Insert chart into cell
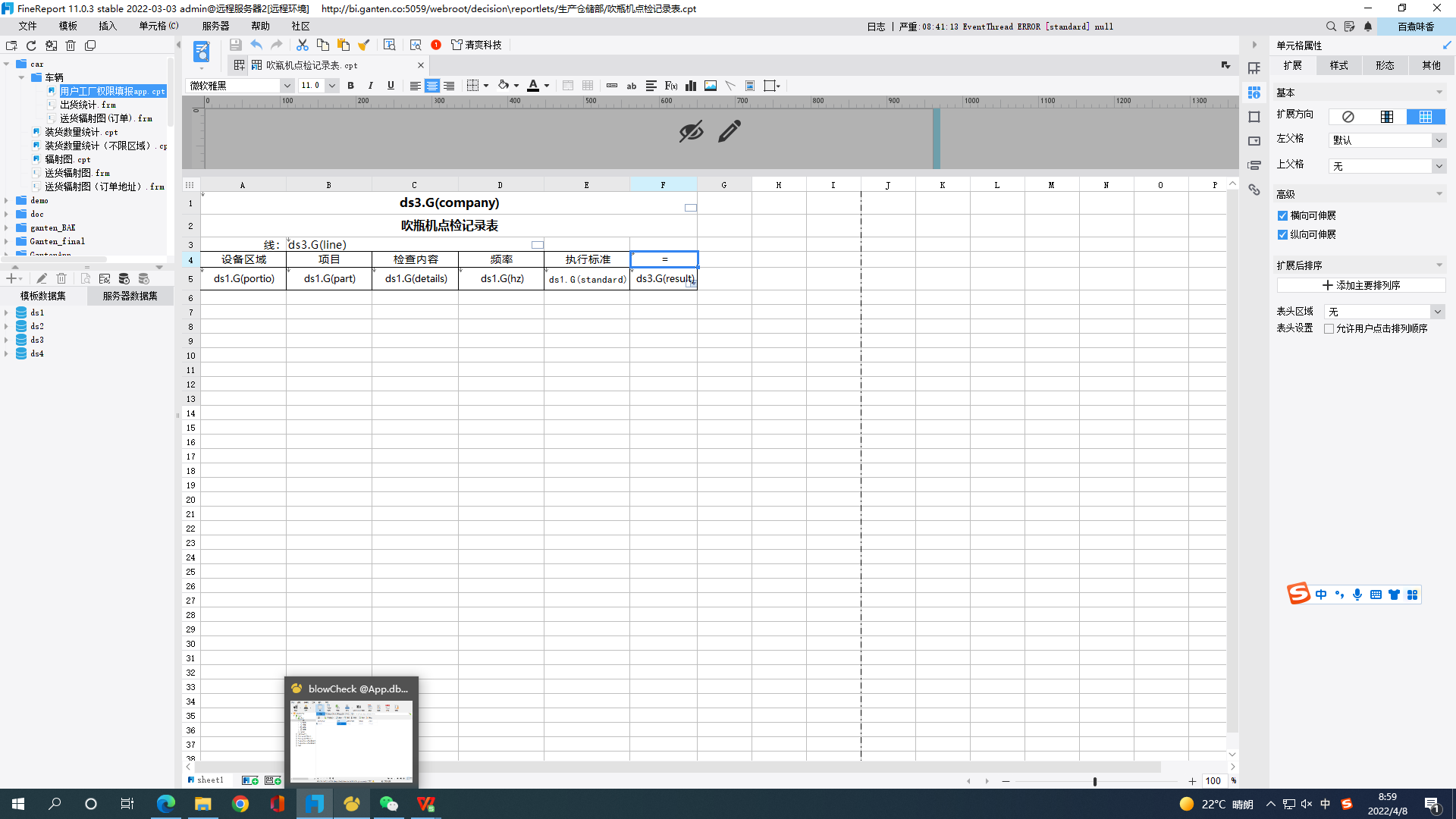This screenshot has height=819, width=1456. pyautogui.click(x=691, y=86)
